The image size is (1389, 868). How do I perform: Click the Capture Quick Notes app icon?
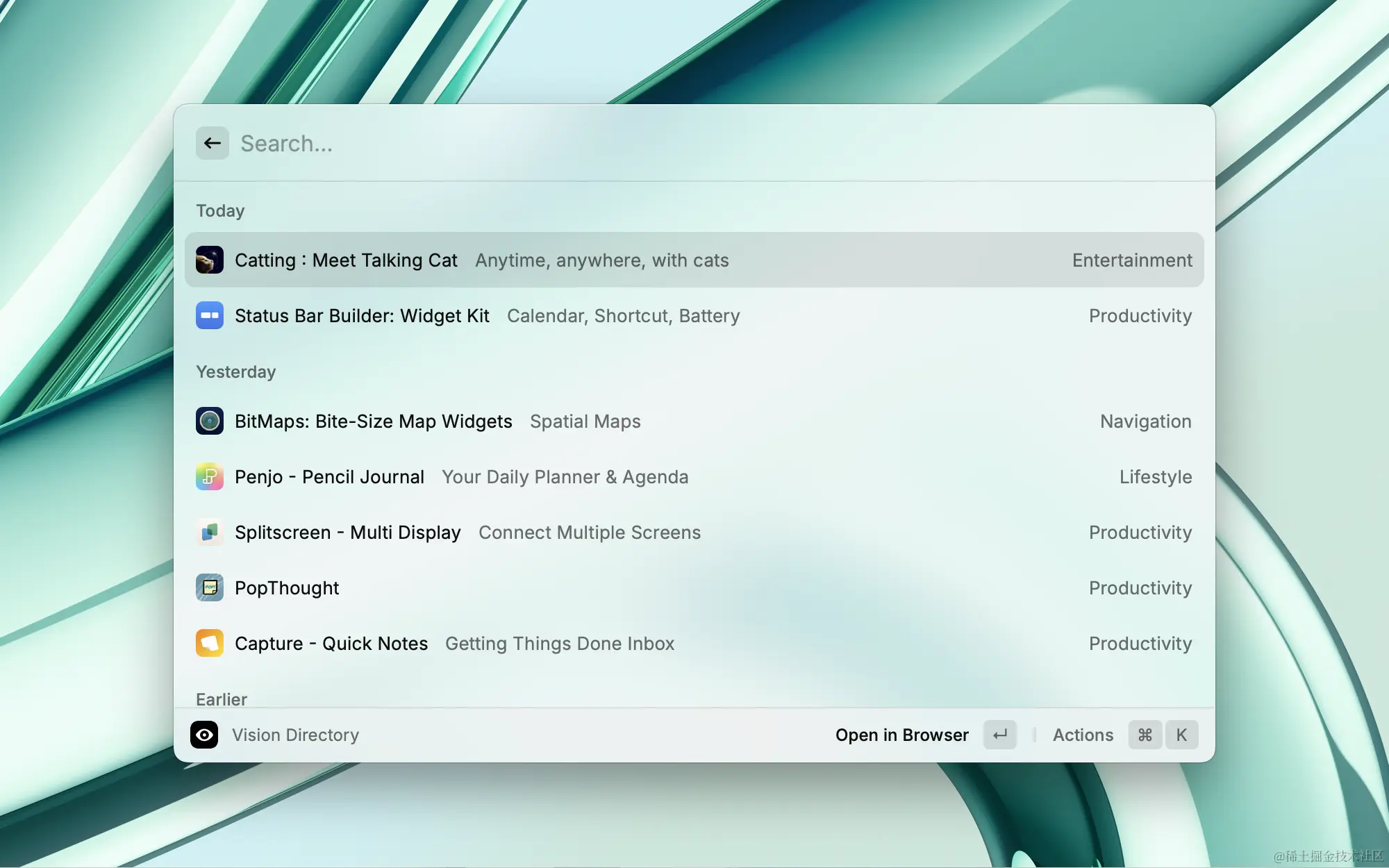point(210,643)
